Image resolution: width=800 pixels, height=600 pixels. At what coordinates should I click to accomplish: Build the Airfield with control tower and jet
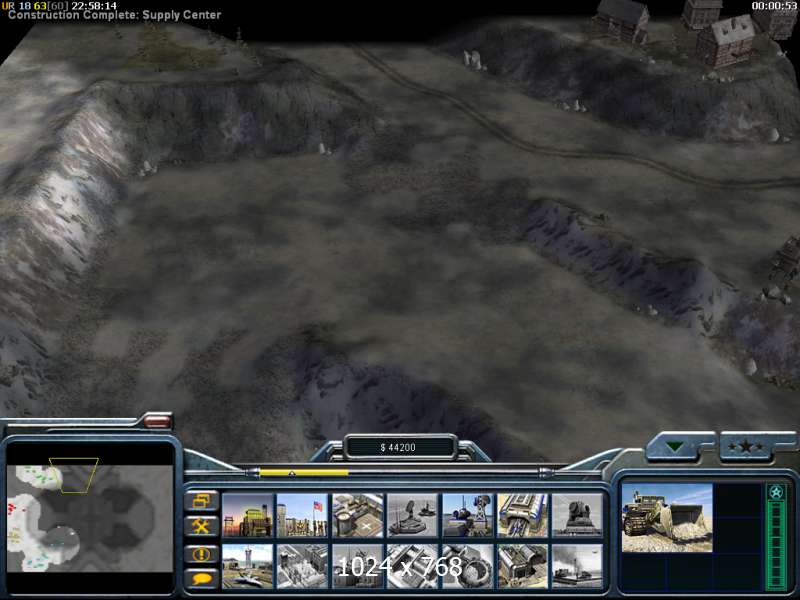pos(248,566)
